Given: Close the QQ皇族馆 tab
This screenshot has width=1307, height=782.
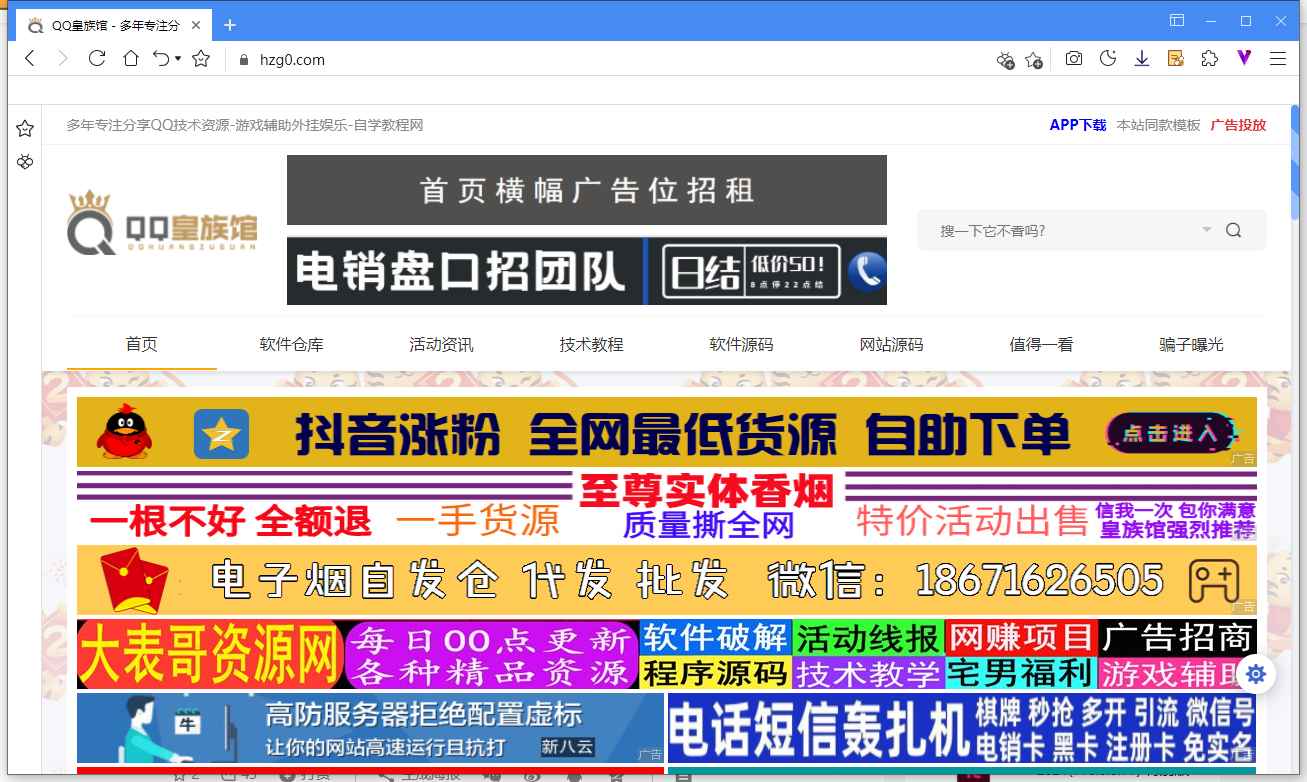Looking at the screenshot, I should [195, 25].
